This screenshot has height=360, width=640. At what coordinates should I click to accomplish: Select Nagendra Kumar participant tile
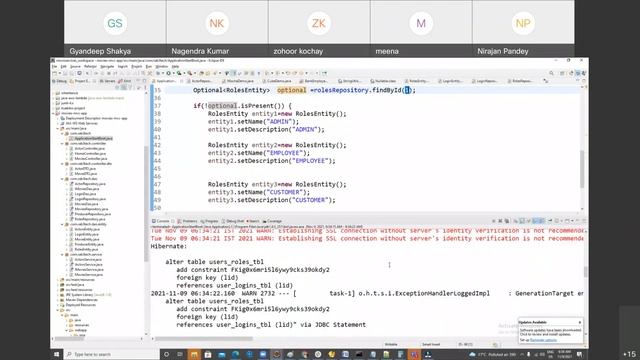click(x=217, y=28)
